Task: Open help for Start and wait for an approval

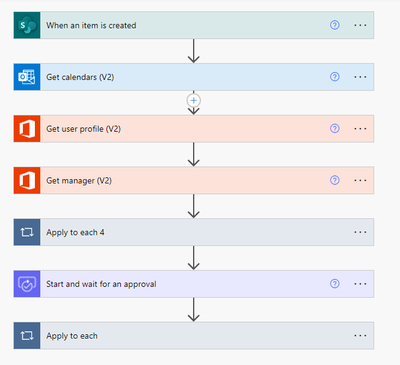Action: tap(335, 284)
